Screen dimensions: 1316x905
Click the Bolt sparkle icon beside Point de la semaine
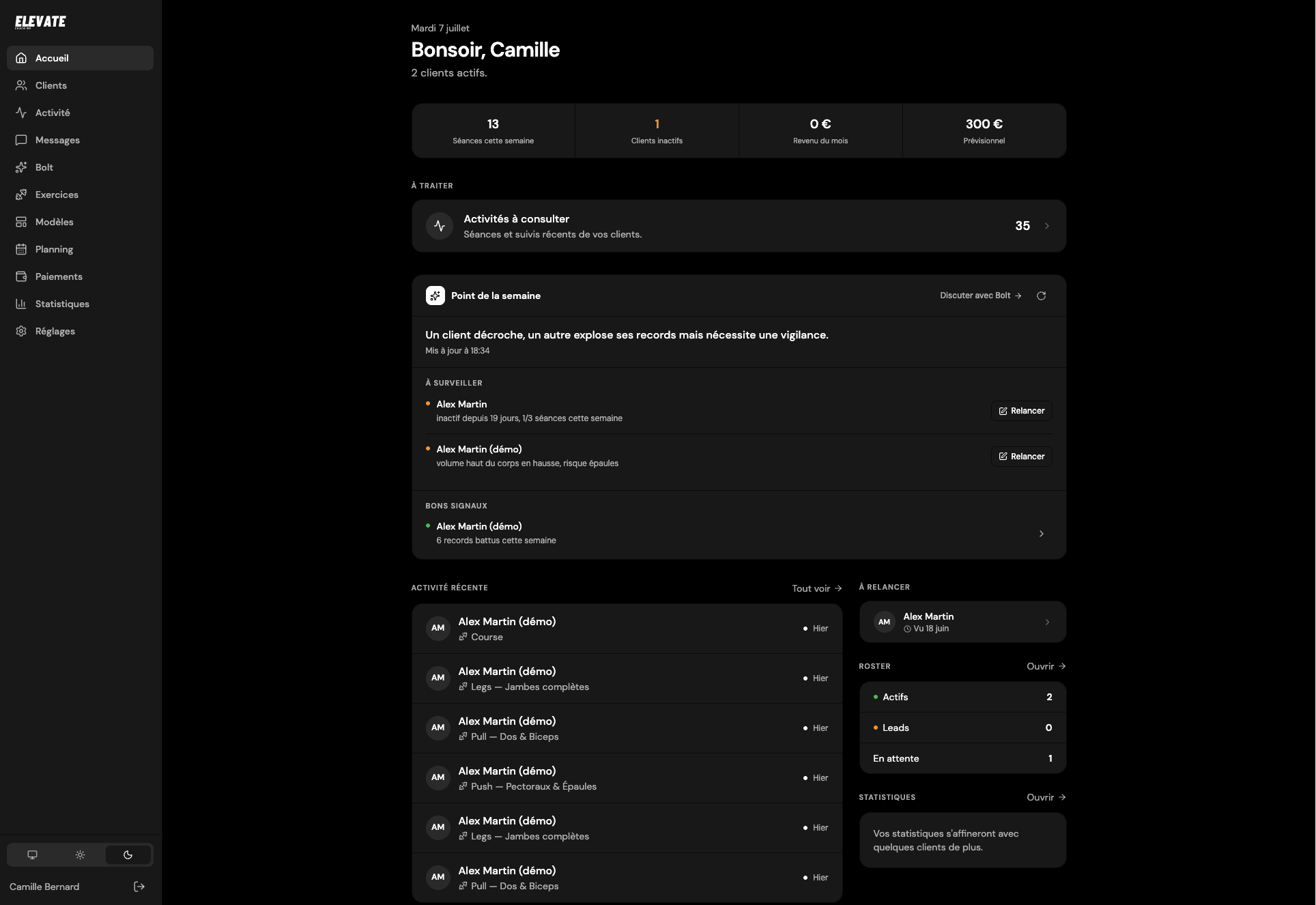click(x=435, y=296)
